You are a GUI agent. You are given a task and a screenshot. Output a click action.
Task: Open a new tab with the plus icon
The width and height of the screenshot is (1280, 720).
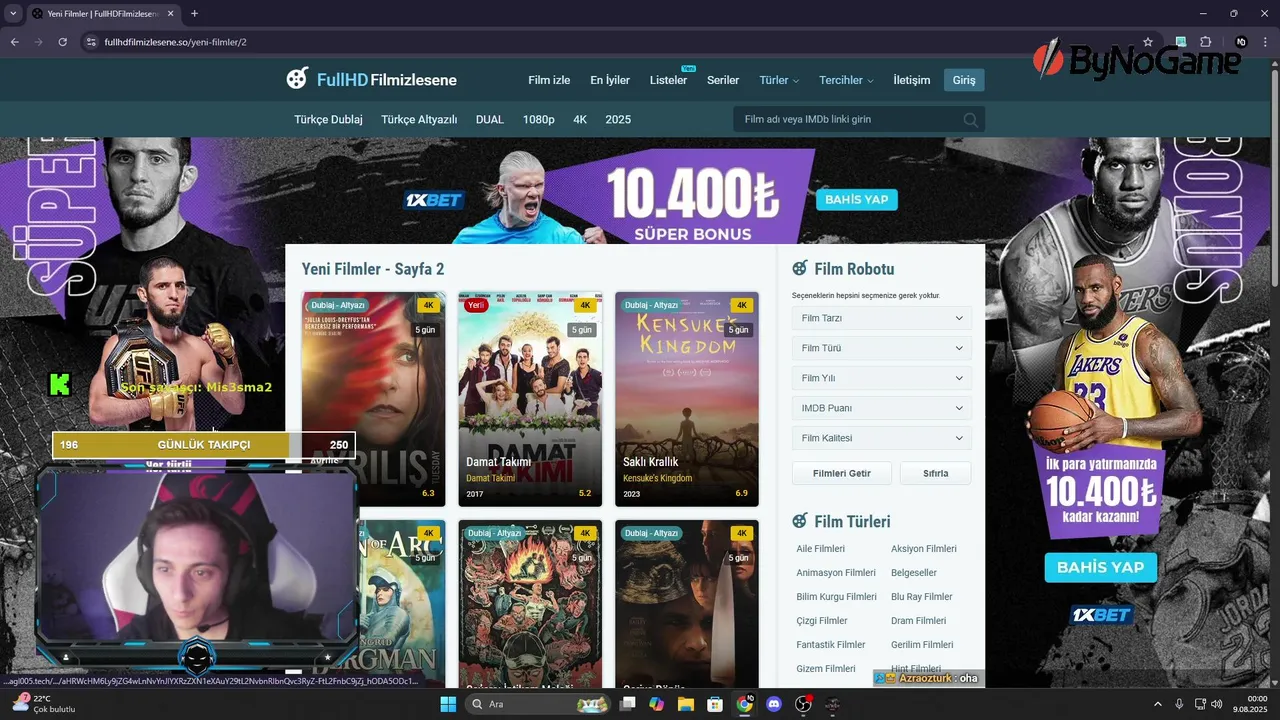(x=194, y=13)
